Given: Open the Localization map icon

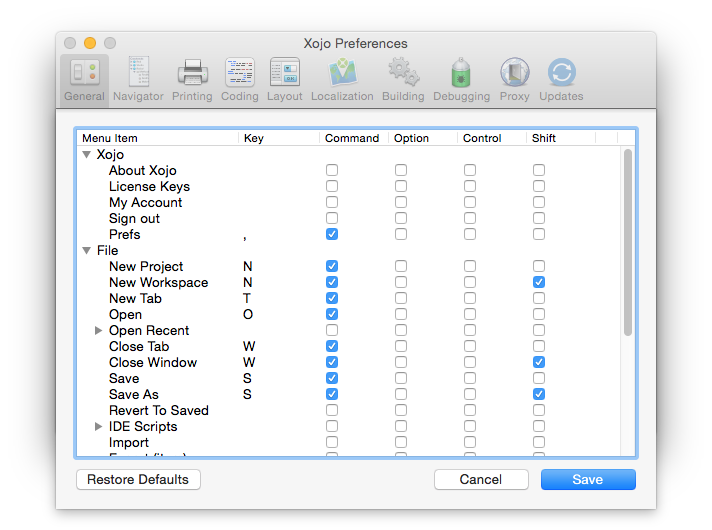Looking at the screenshot, I should 342,72.
